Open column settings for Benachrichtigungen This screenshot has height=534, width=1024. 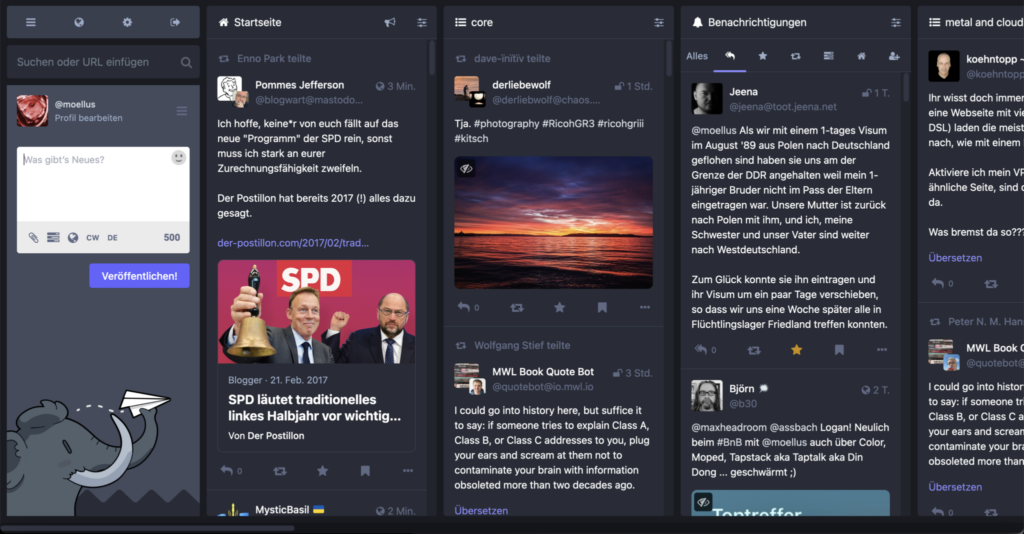(x=896, y=22)
